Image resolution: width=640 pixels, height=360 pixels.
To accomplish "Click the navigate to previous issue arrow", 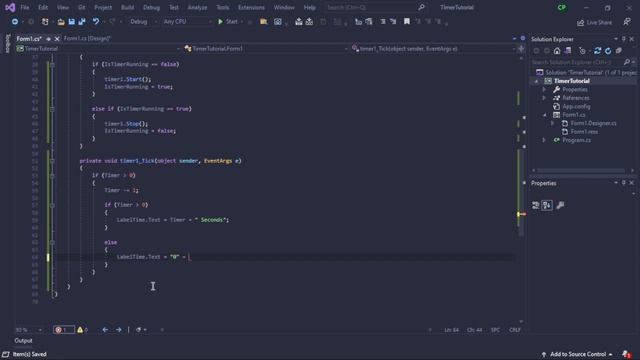I will click(x=105, y=330).
